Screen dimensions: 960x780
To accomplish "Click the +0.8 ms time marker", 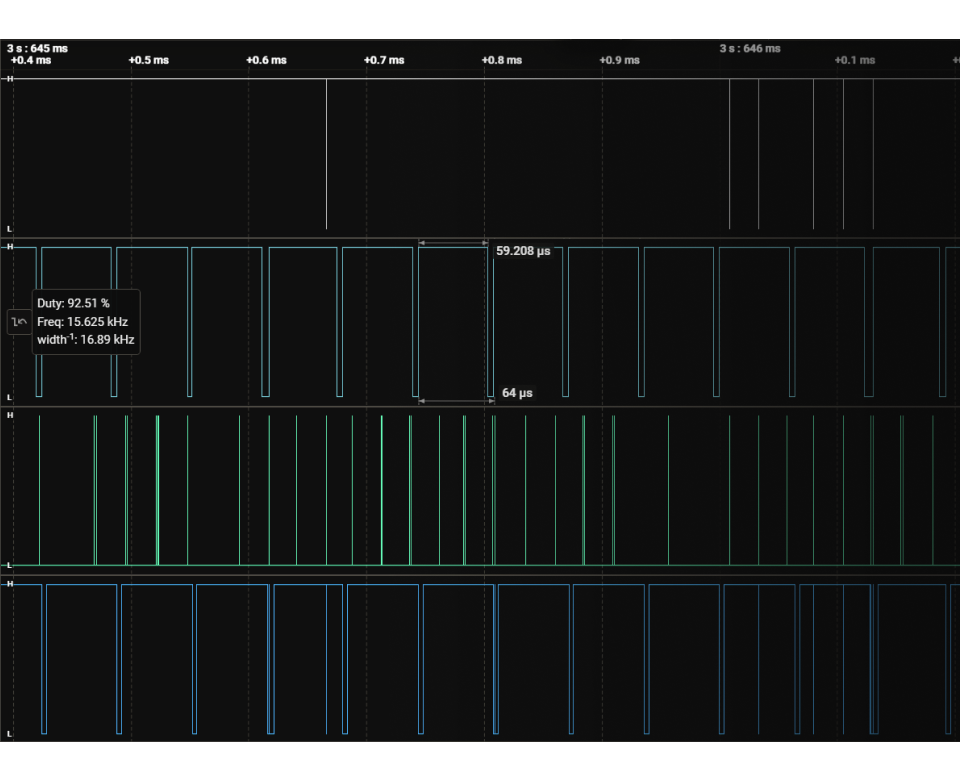I will click(501, 60).
